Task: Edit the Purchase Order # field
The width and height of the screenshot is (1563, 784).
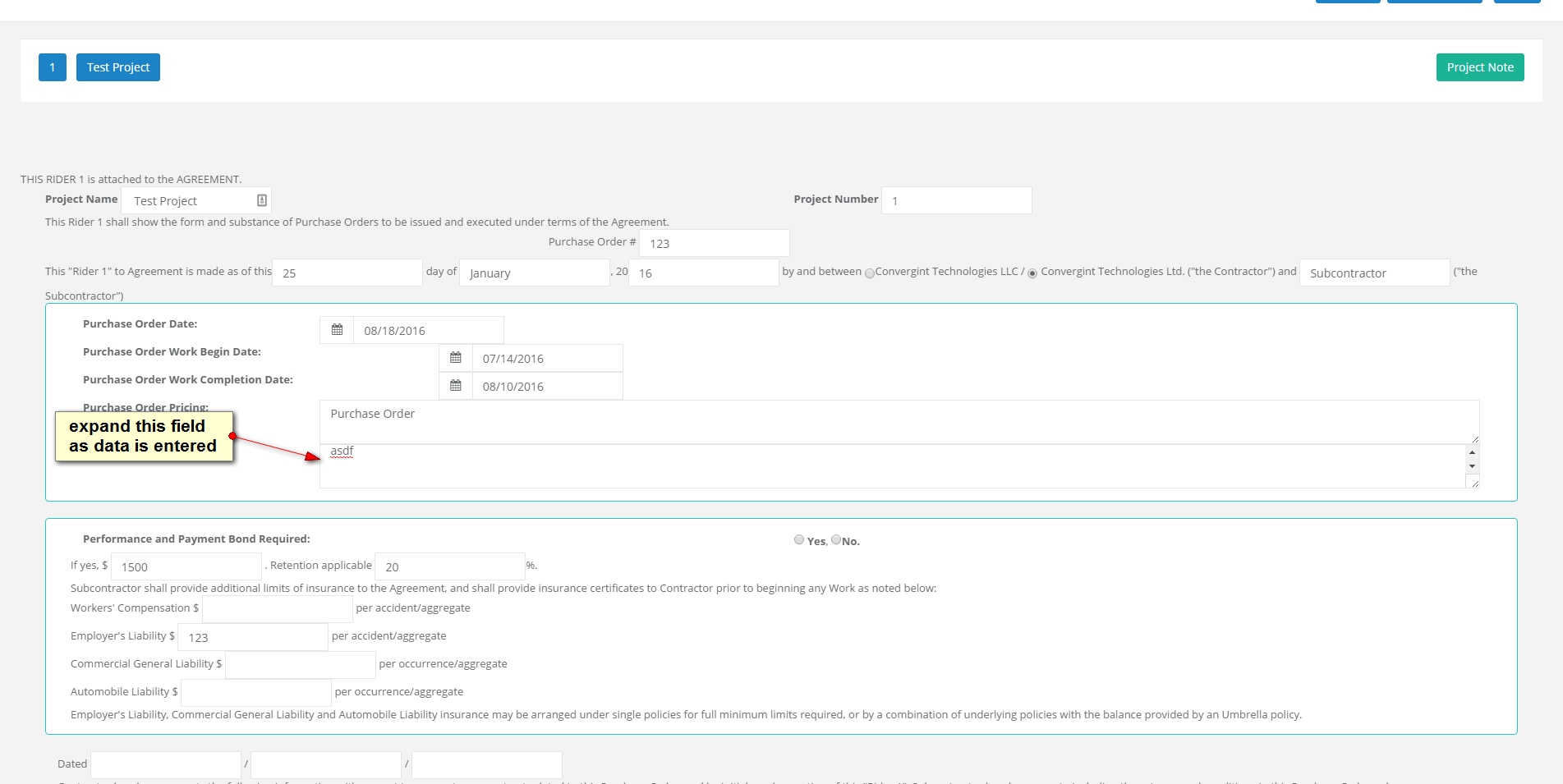Action: pyautogui.click(x=715, y=243)
